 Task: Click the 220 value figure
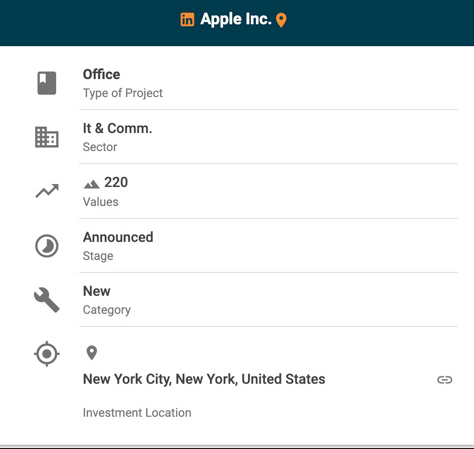(116, 182)
